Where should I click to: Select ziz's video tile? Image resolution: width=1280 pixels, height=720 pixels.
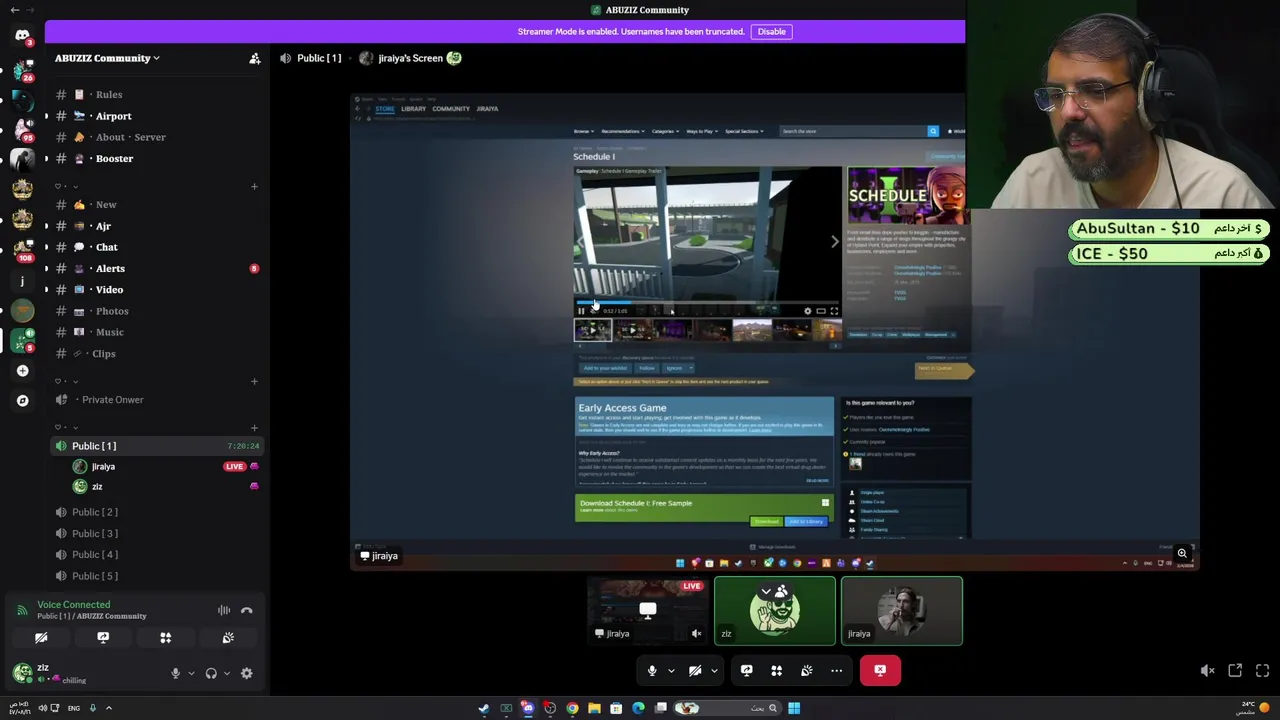coord(775,611)
